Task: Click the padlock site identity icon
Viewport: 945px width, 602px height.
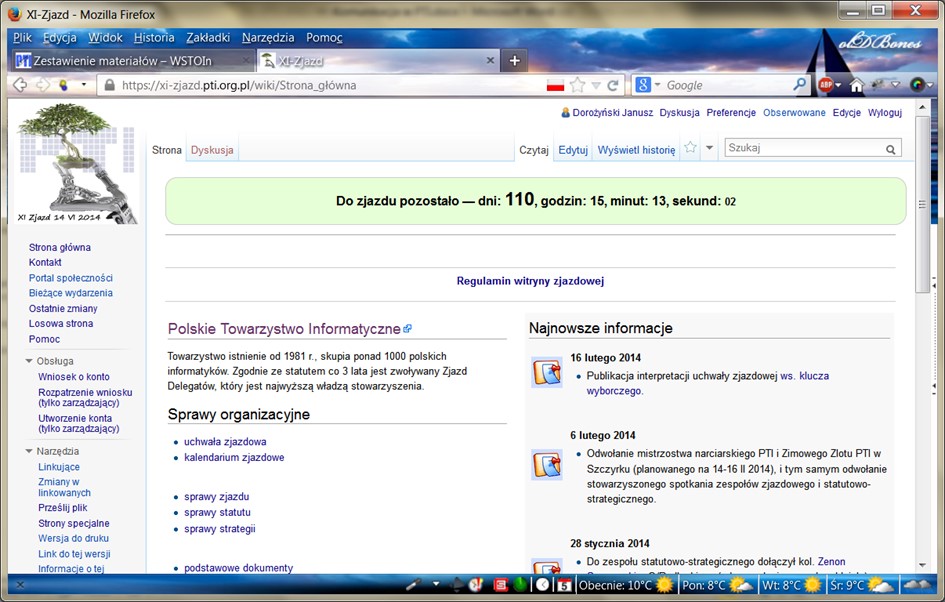Action: (x=109, y=85)
